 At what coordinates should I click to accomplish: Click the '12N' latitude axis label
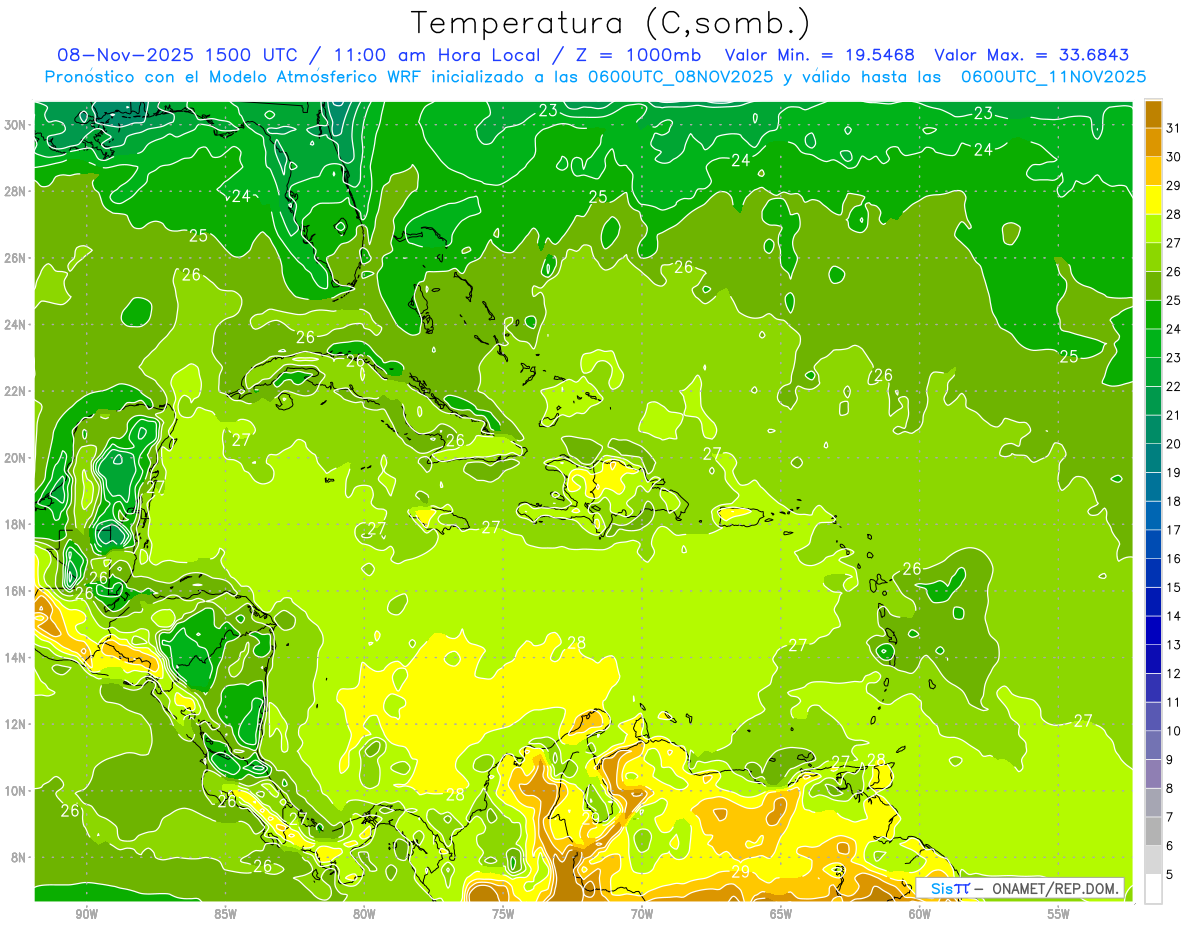[16, 724]
